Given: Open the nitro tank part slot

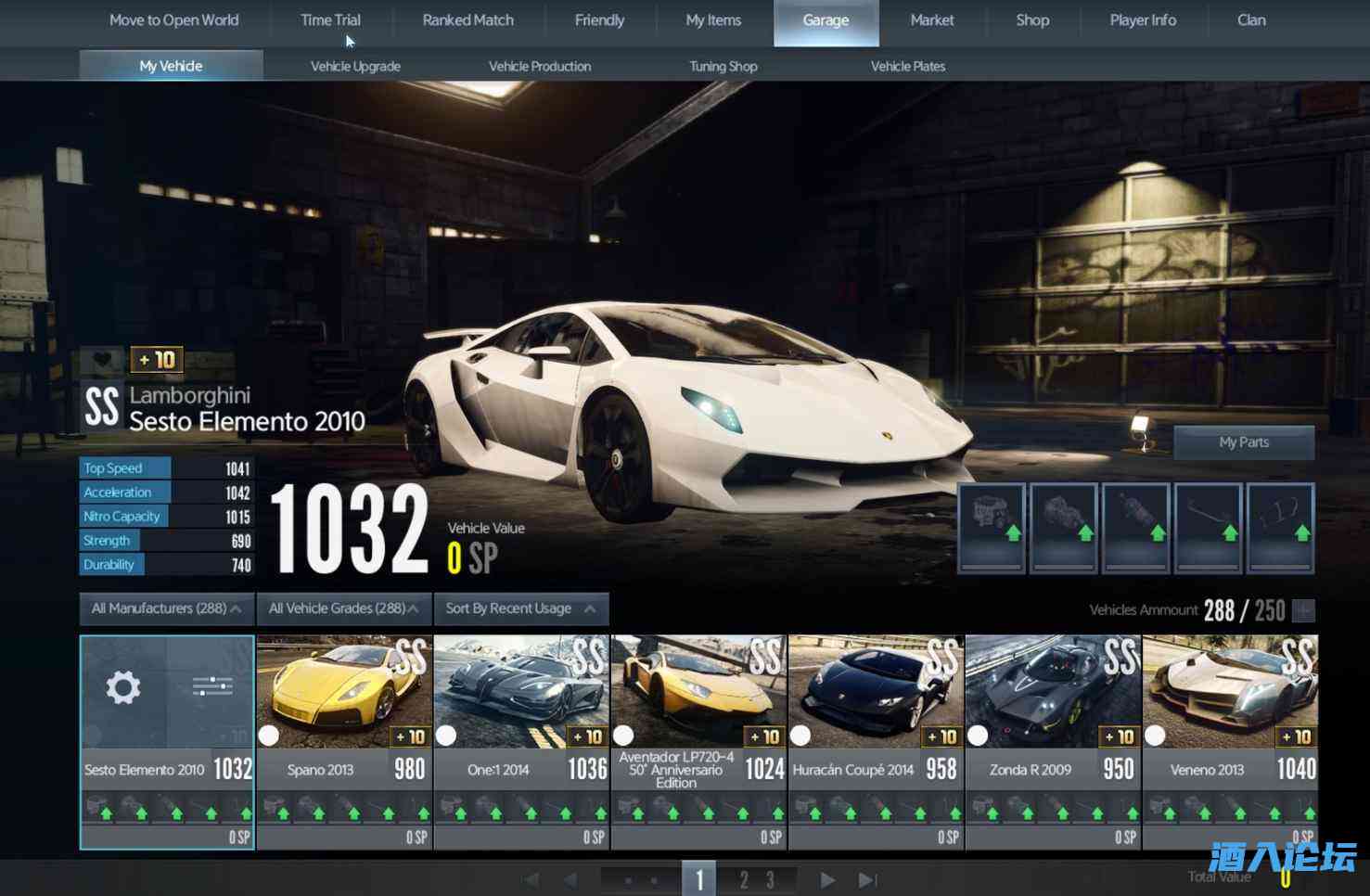Looking at the screenshot, I should pos(1136,527).
